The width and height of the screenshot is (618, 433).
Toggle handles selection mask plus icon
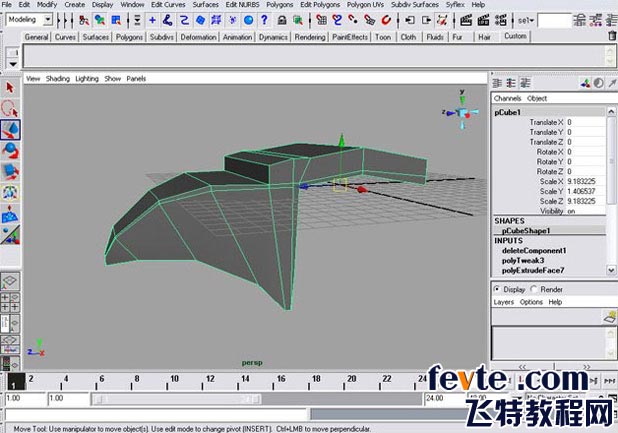click(152, 20)
